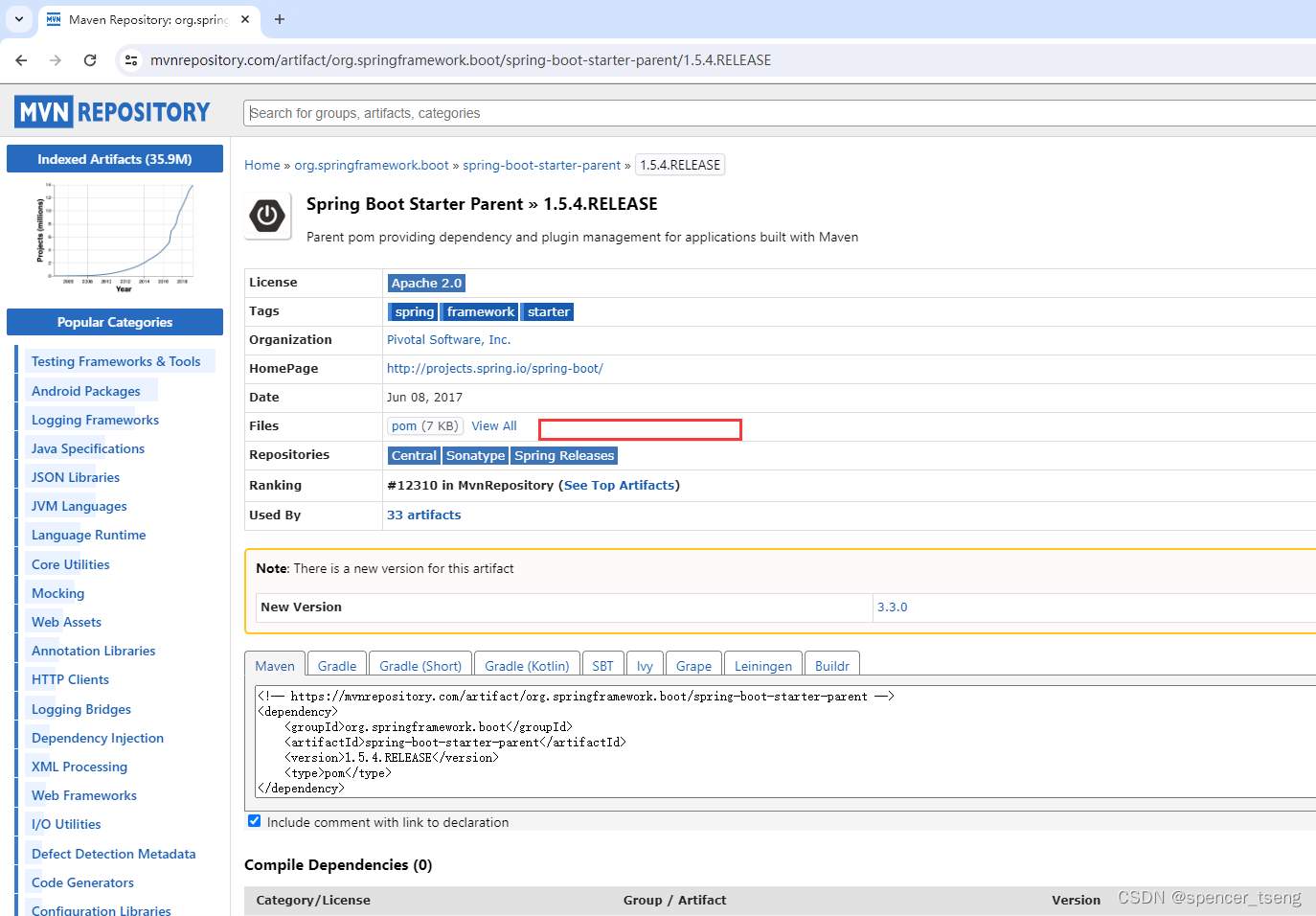Screen dimensions: 1316x916
Task: Click the framework tag
Action: click(481, 311)
